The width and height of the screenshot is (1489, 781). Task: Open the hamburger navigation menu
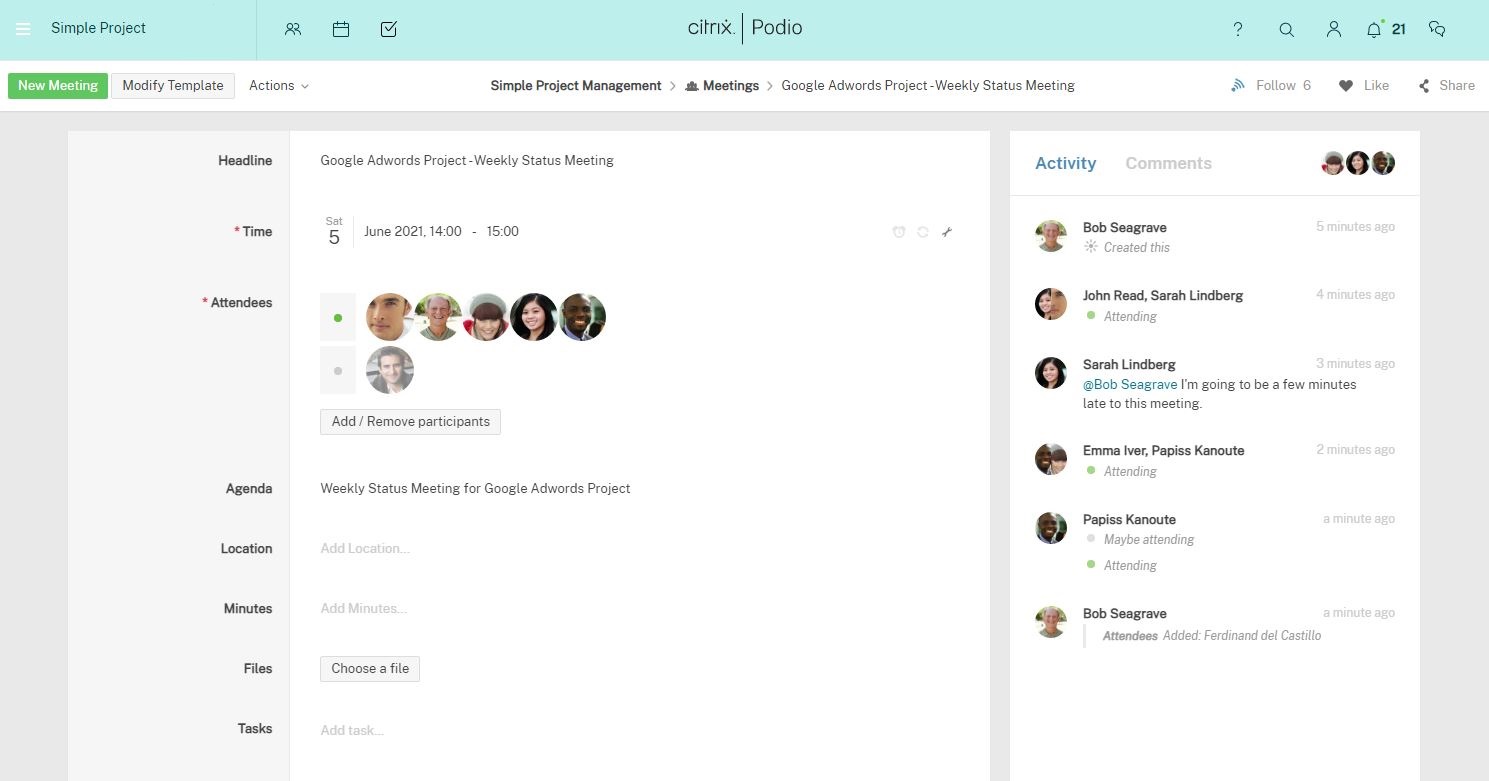click(23, 29)
